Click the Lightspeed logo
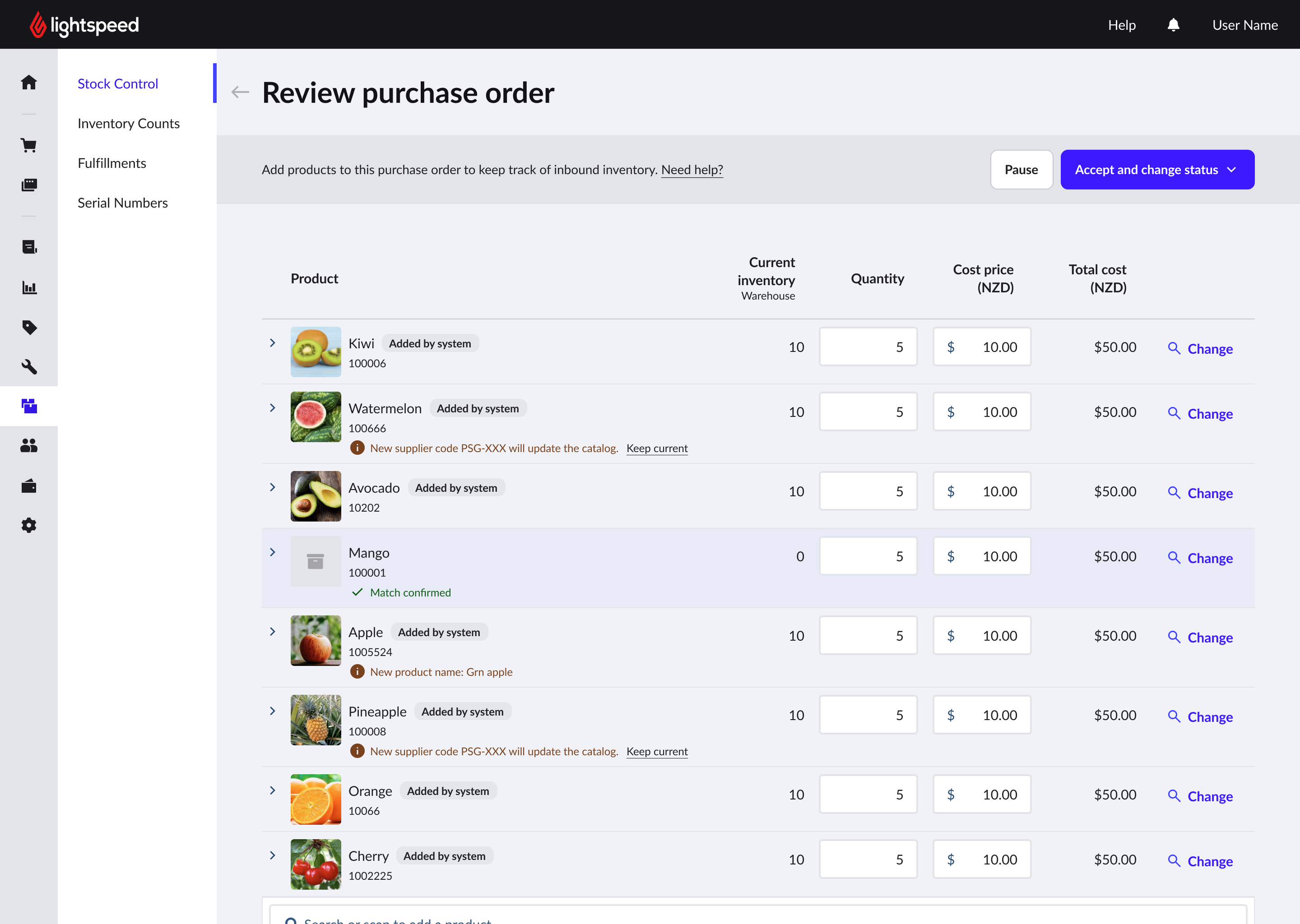This screenshot has width=1300, height=924. (x=84, y=24)
